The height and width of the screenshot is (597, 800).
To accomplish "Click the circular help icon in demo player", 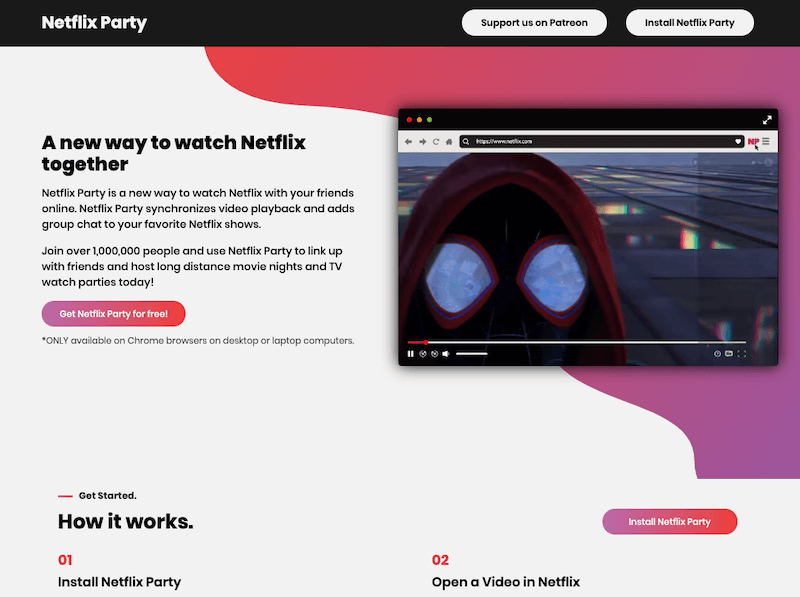I will [x=717, y=354].
